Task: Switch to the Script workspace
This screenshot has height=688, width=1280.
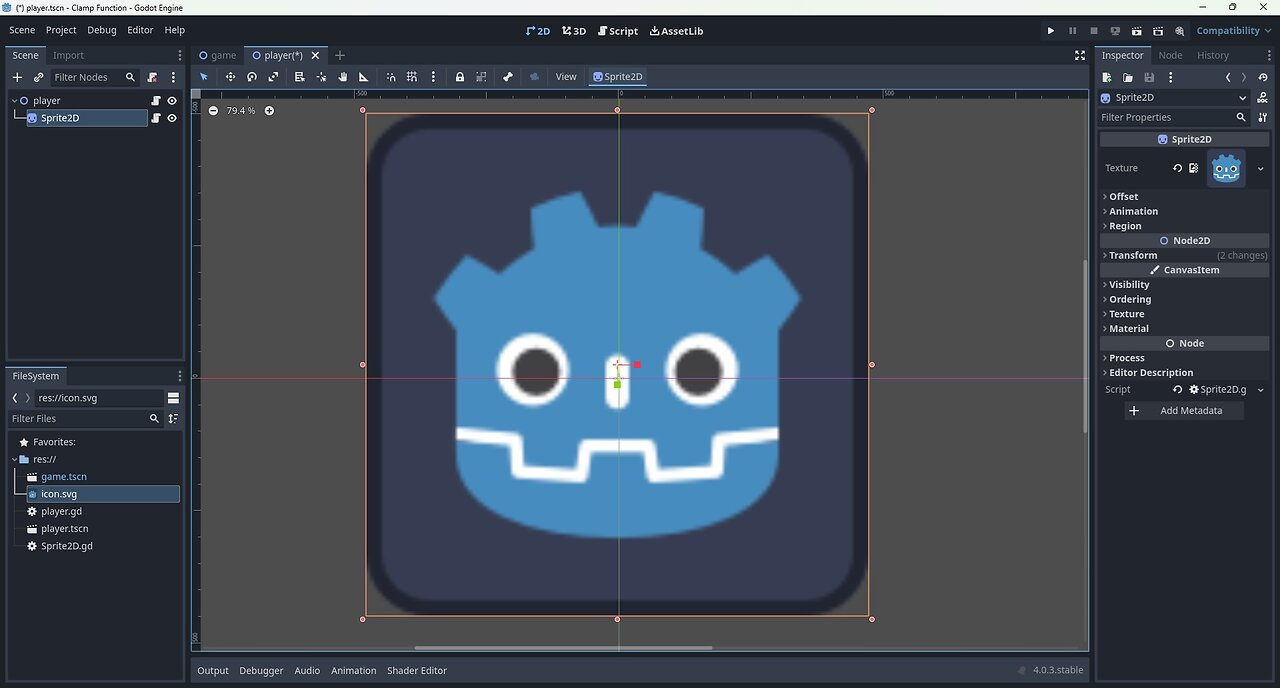Action: click(618, 31)
